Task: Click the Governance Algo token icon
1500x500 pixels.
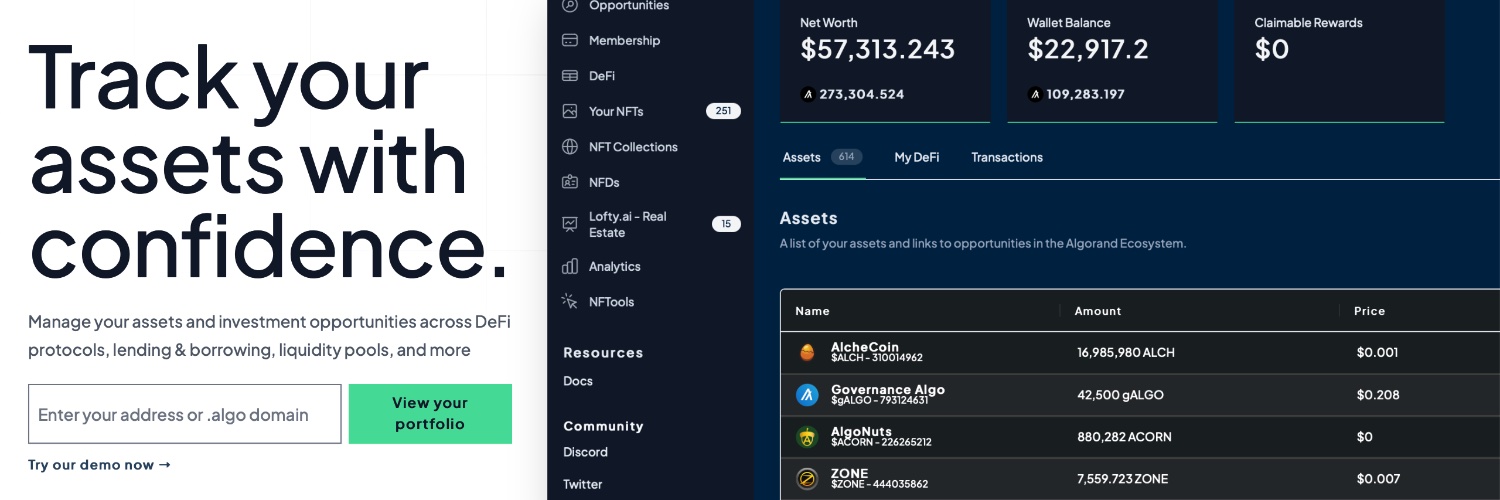Action: point(807,394)
